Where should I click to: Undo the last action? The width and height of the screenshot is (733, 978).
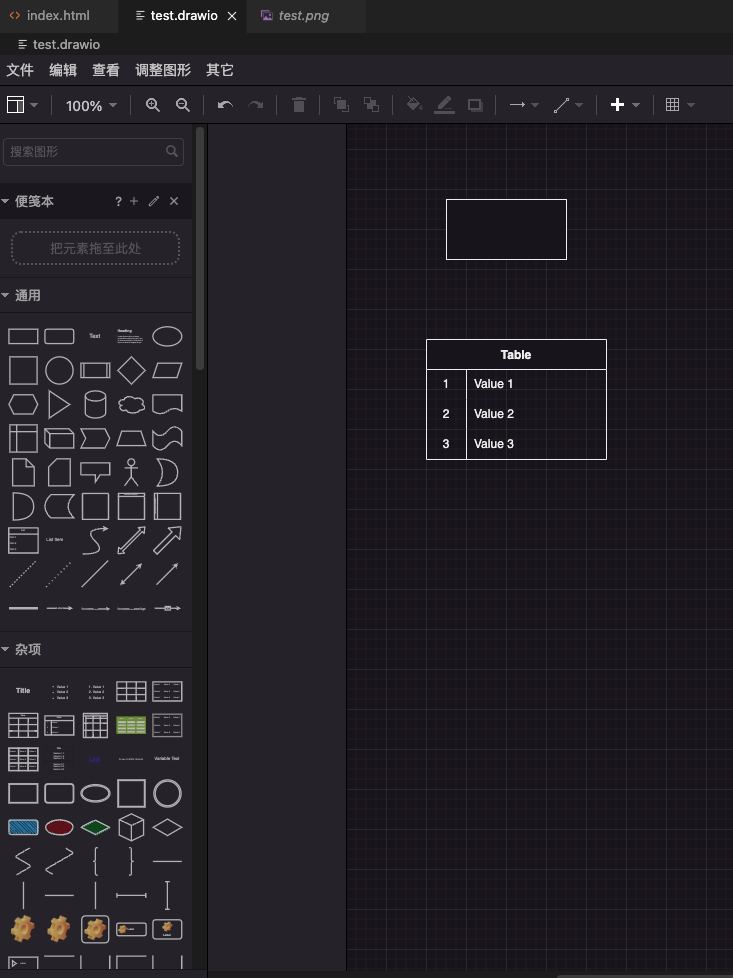tap(225, 105)
